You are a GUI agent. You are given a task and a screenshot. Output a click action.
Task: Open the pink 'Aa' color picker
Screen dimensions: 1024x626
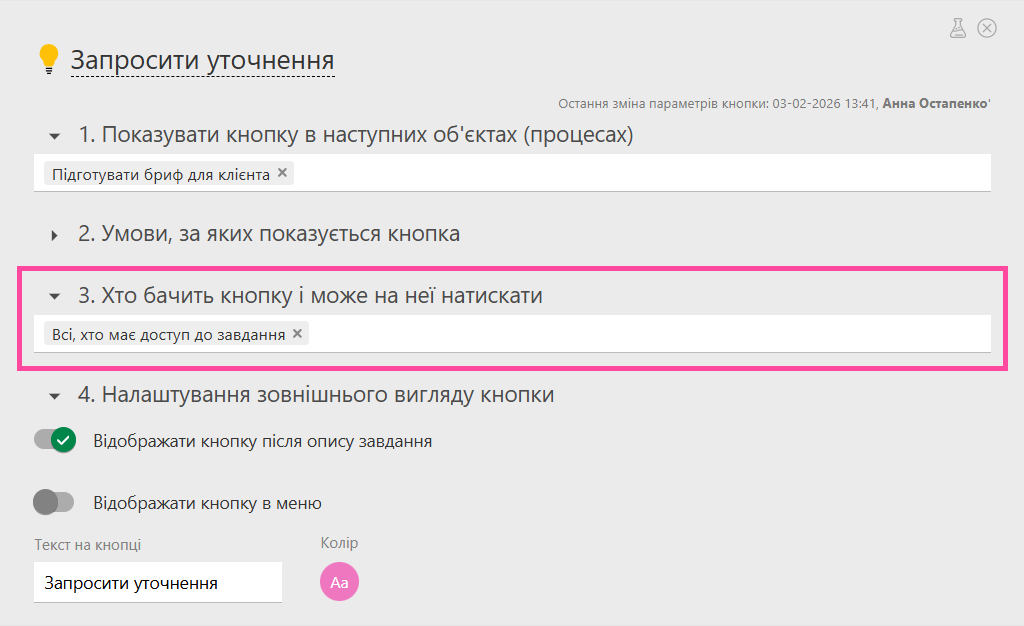click(x=339, y=582)
